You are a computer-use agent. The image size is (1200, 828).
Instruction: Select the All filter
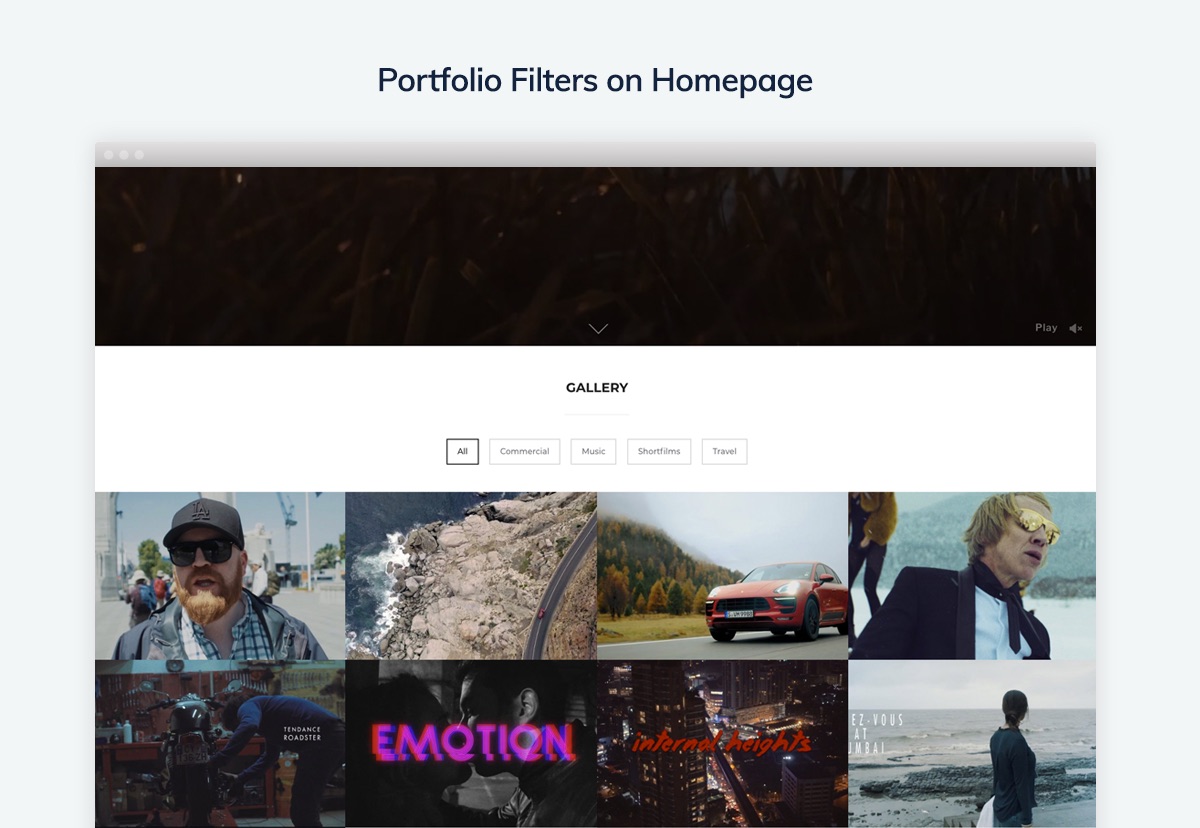(463, 451)
